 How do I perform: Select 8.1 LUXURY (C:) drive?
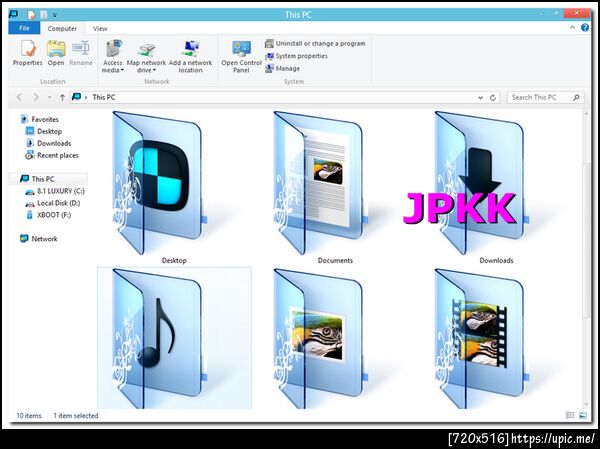[55, 191]
